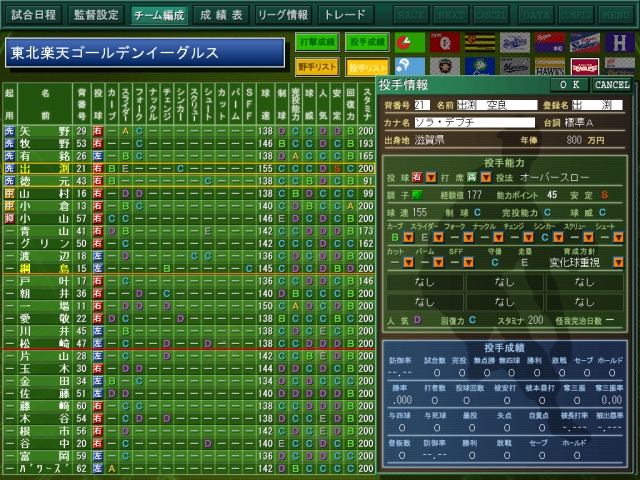This screenshot has height=480, width=640.
Task: Click the 打席 両 batting-side indicator
Action: pos(472,177)
